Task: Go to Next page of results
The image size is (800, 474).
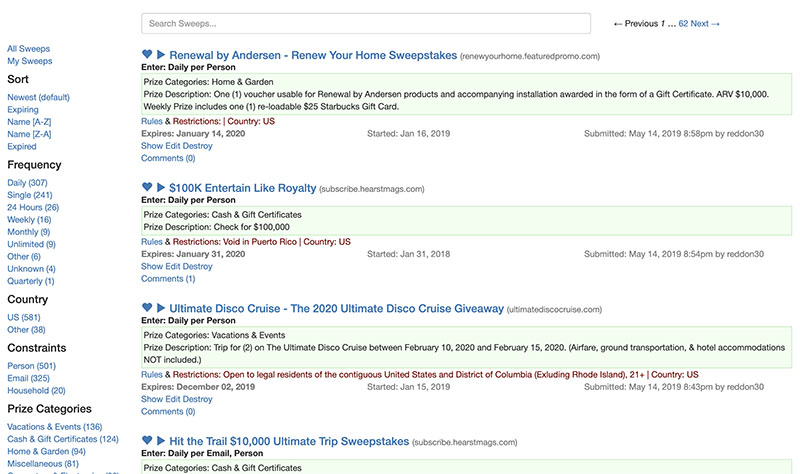Action: pyautogui.click(x=705, y=23)
